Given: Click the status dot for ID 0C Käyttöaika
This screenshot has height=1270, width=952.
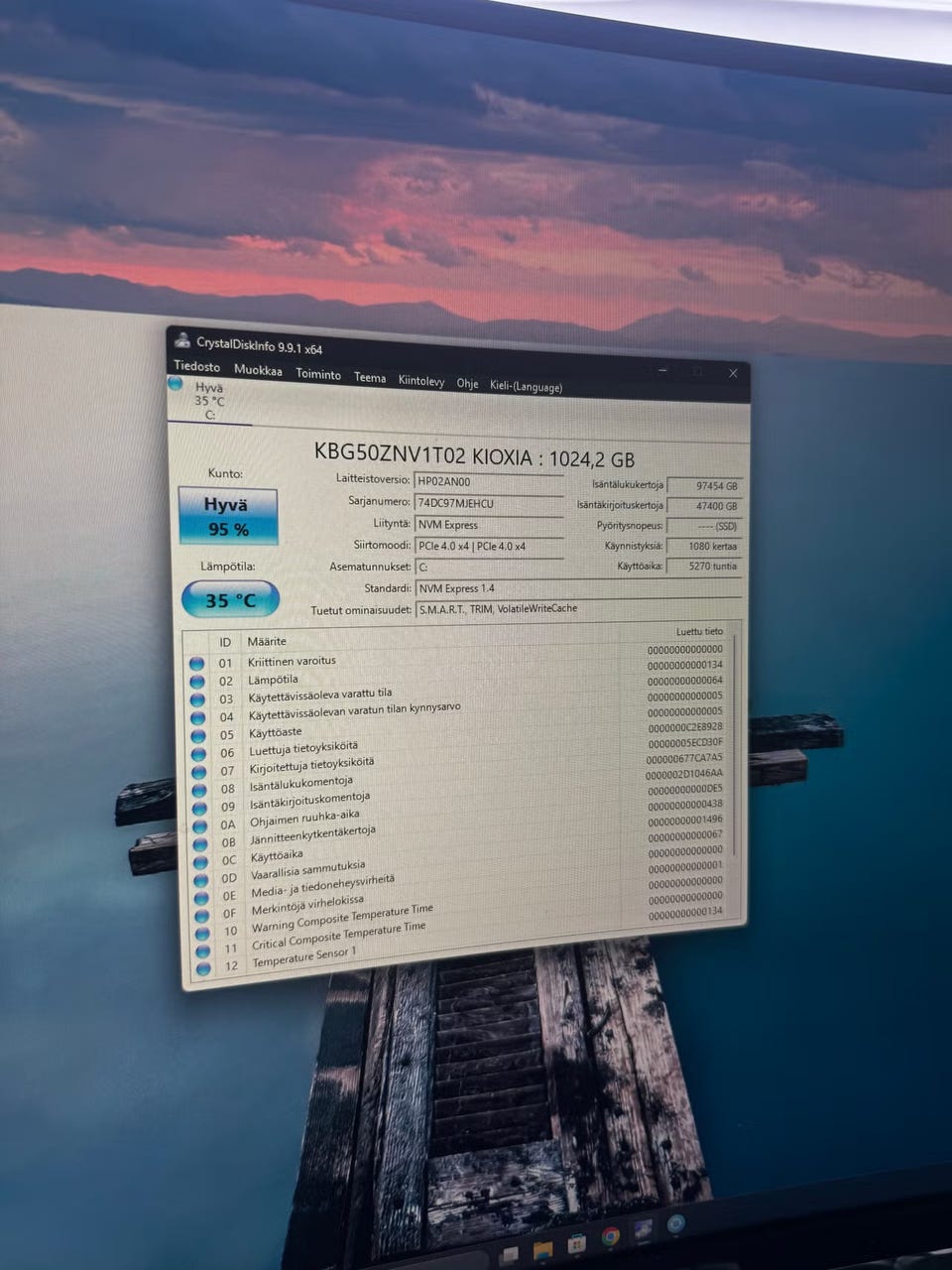Looking at the screenshot, I should pyautogui.click(x=200, y=862).
